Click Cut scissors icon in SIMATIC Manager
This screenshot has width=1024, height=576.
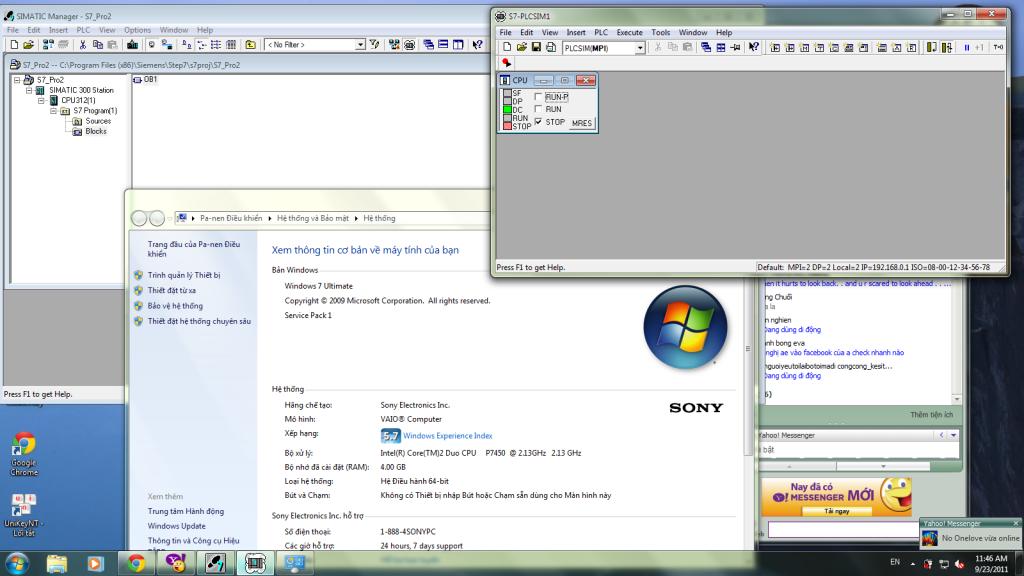click(x=82, y=44)
